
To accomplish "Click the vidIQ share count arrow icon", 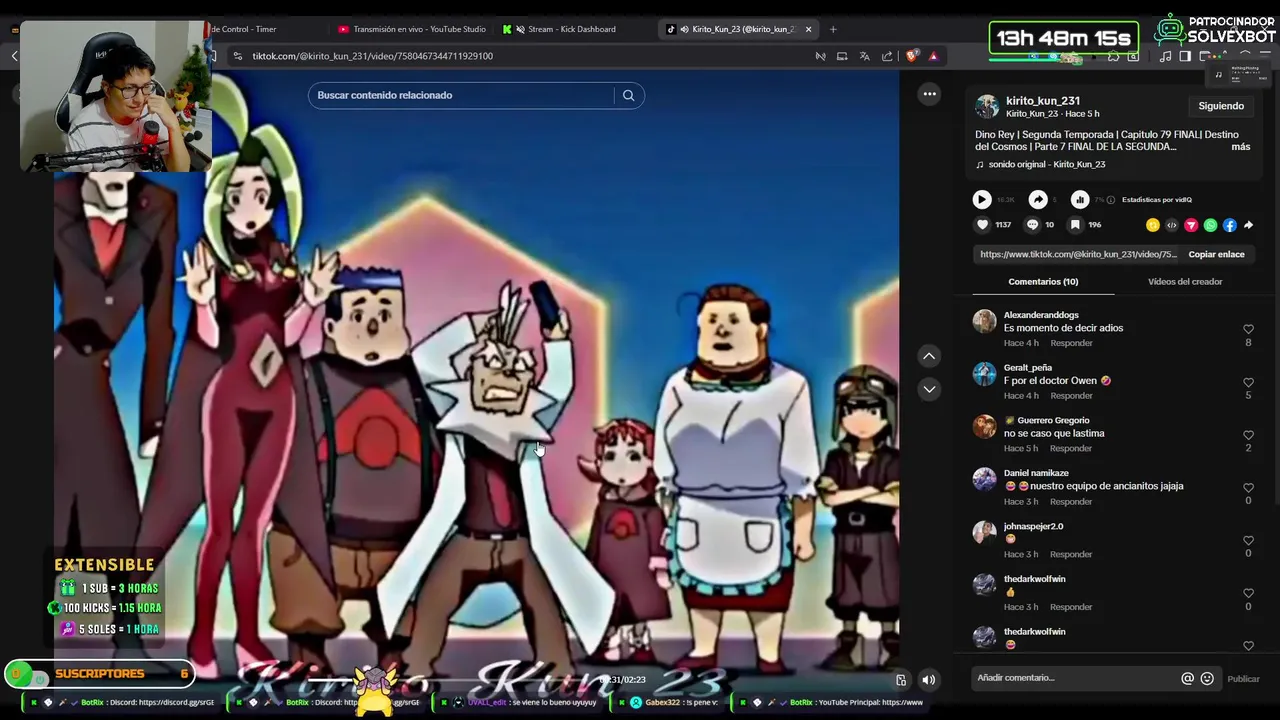I will [x=1038, y=200].
